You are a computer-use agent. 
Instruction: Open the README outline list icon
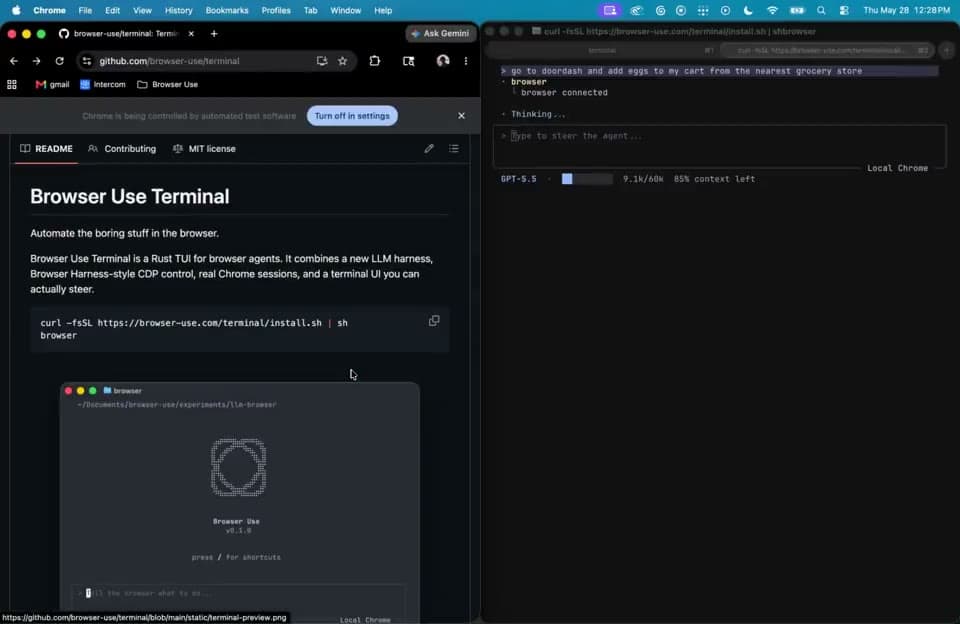click(454, 148)
